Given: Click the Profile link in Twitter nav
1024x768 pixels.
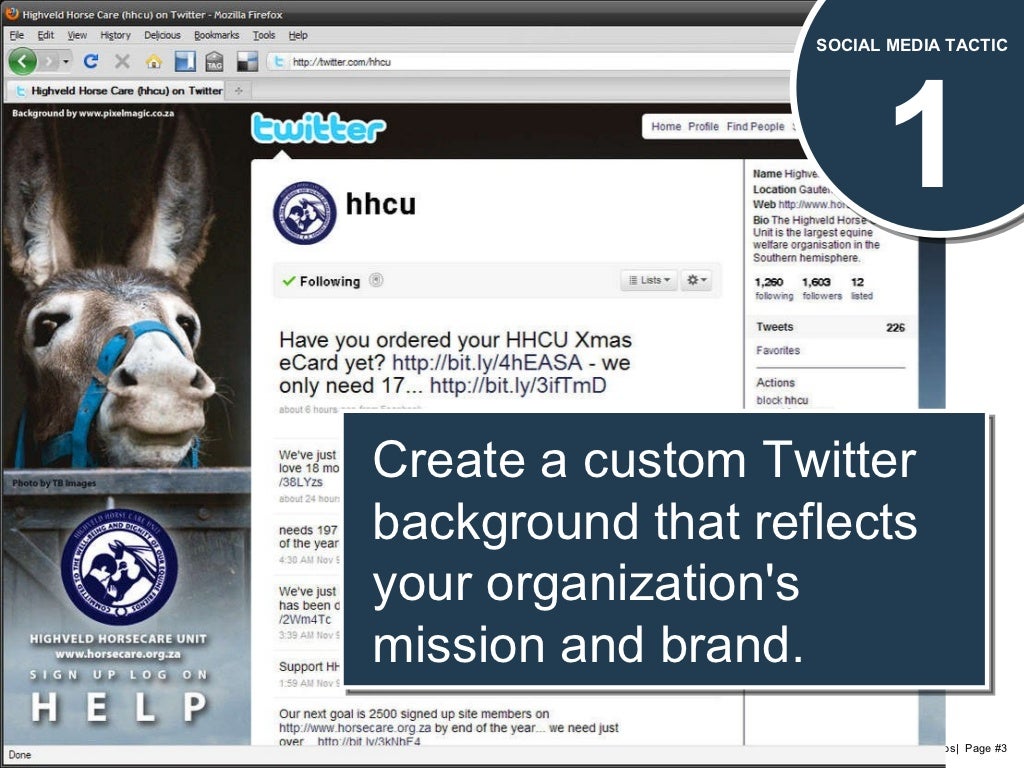Looking at the screenshot, I should tap(703, 127).
